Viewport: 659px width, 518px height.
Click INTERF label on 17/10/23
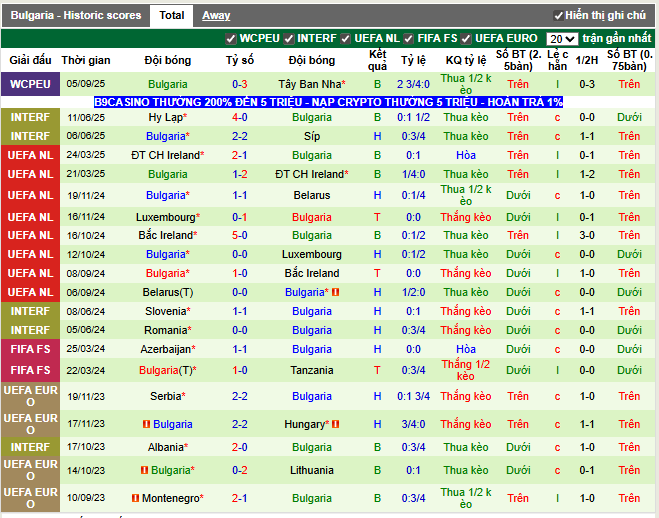pyautogui.click(x=30, y=447)
